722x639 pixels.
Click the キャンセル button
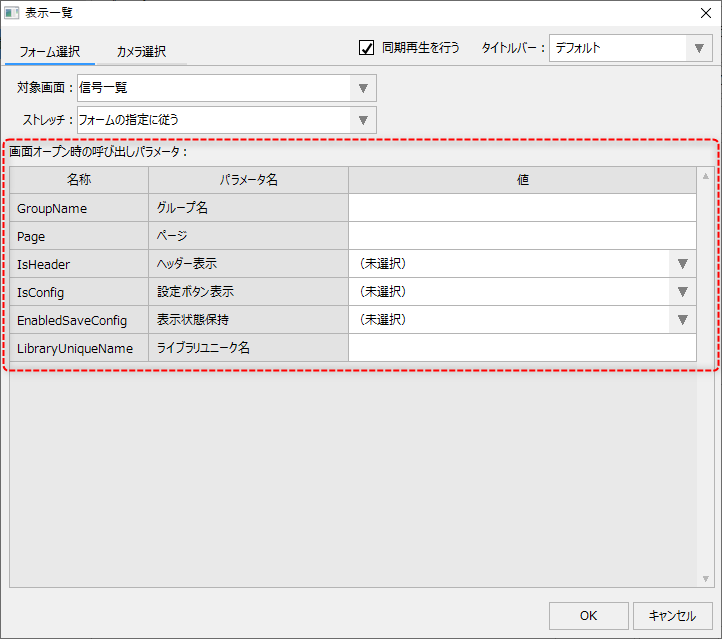coord(672,616)
